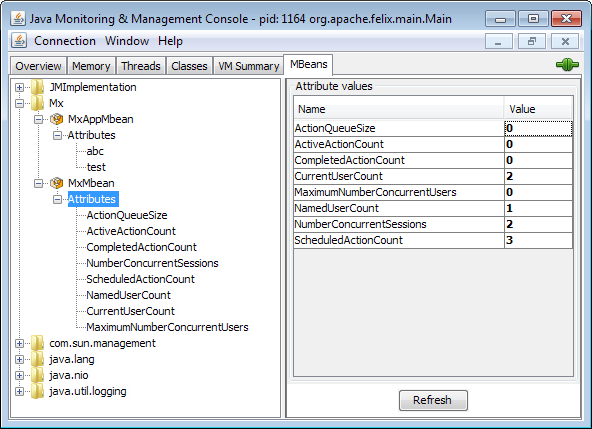Select CompletedActionCount in the tree
This screenshot has width=592, height=429.
(142, 247)
